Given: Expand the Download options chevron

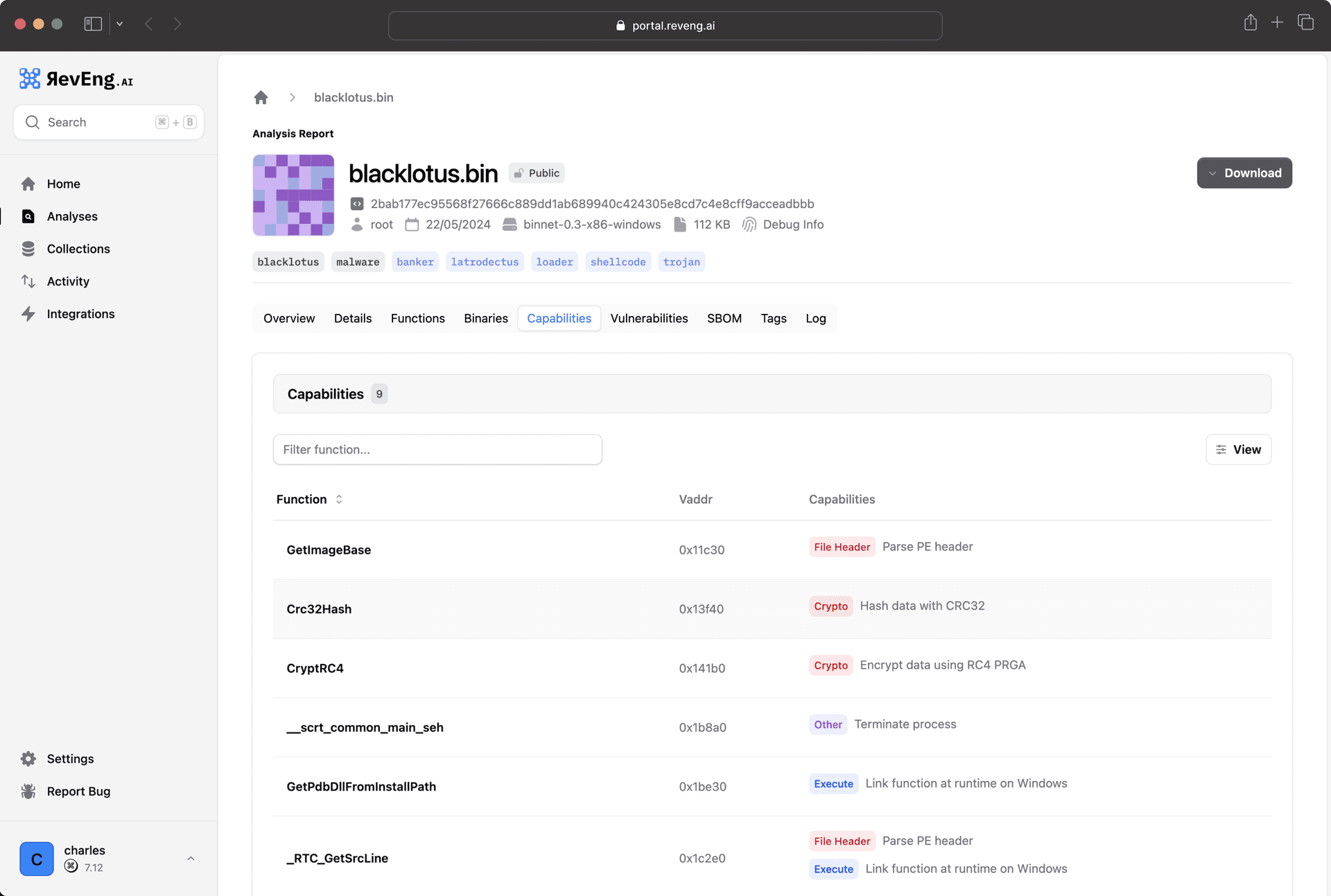Looking at the screenshot, I should tap(1213, 173).
